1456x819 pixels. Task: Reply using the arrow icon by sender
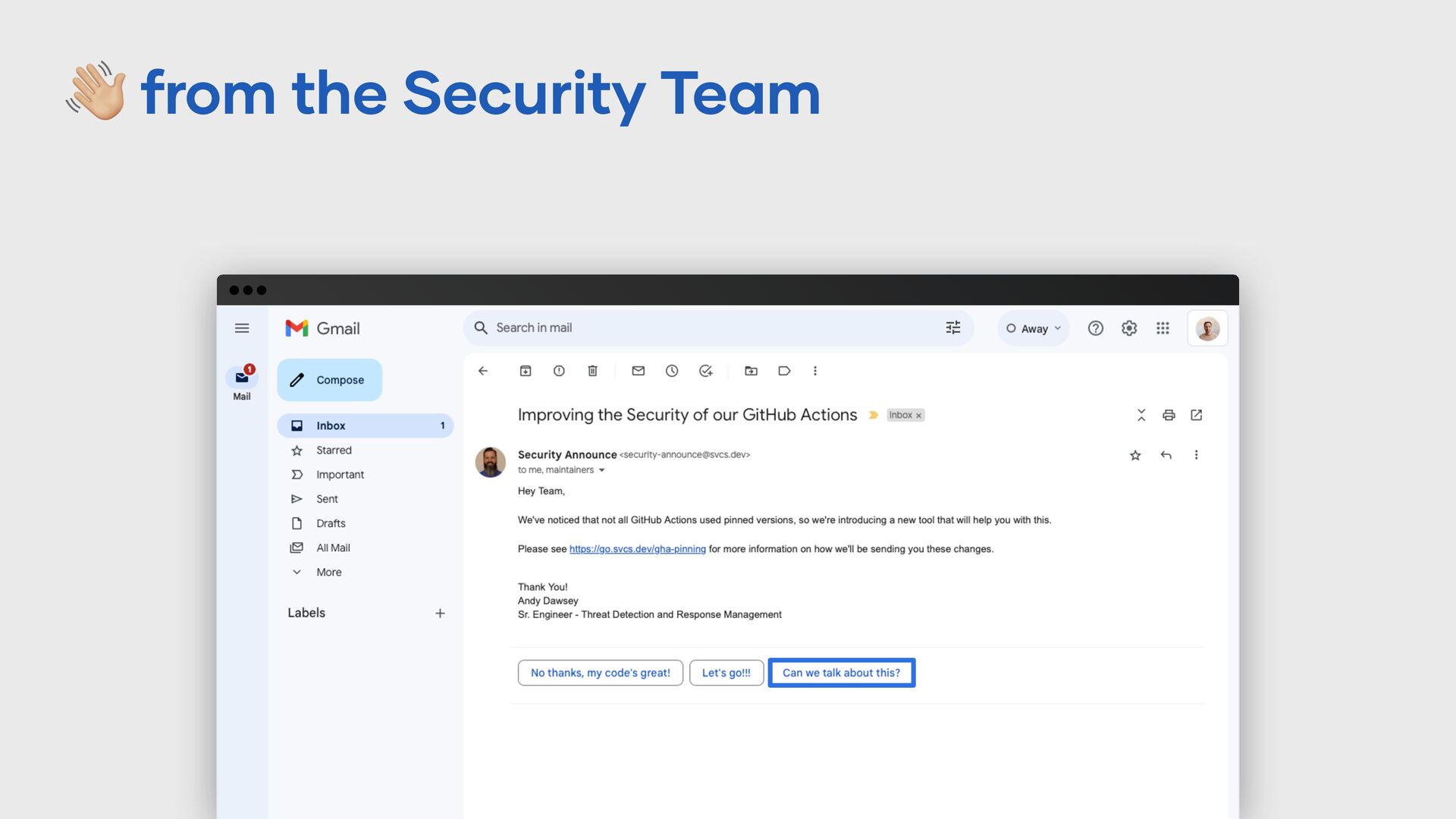(x=1166, y=455)
